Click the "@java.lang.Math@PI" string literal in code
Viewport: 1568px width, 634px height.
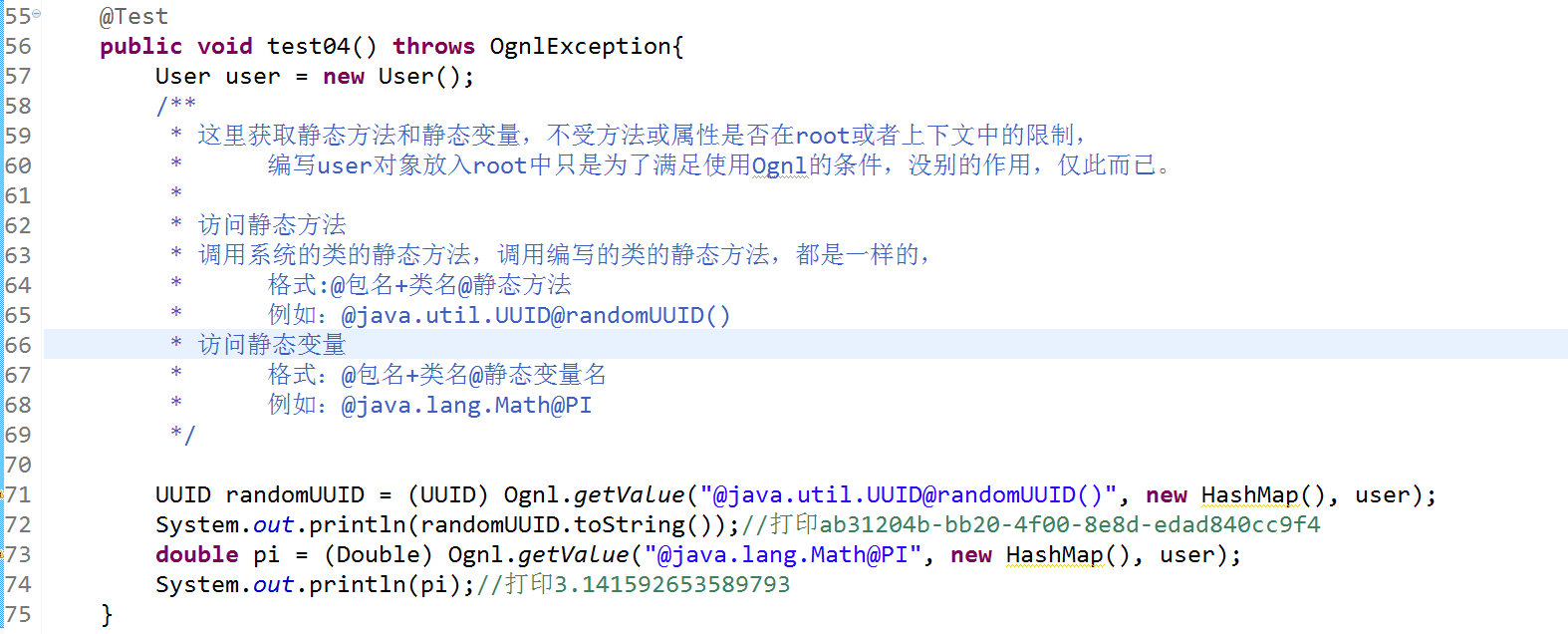[782, 555]
